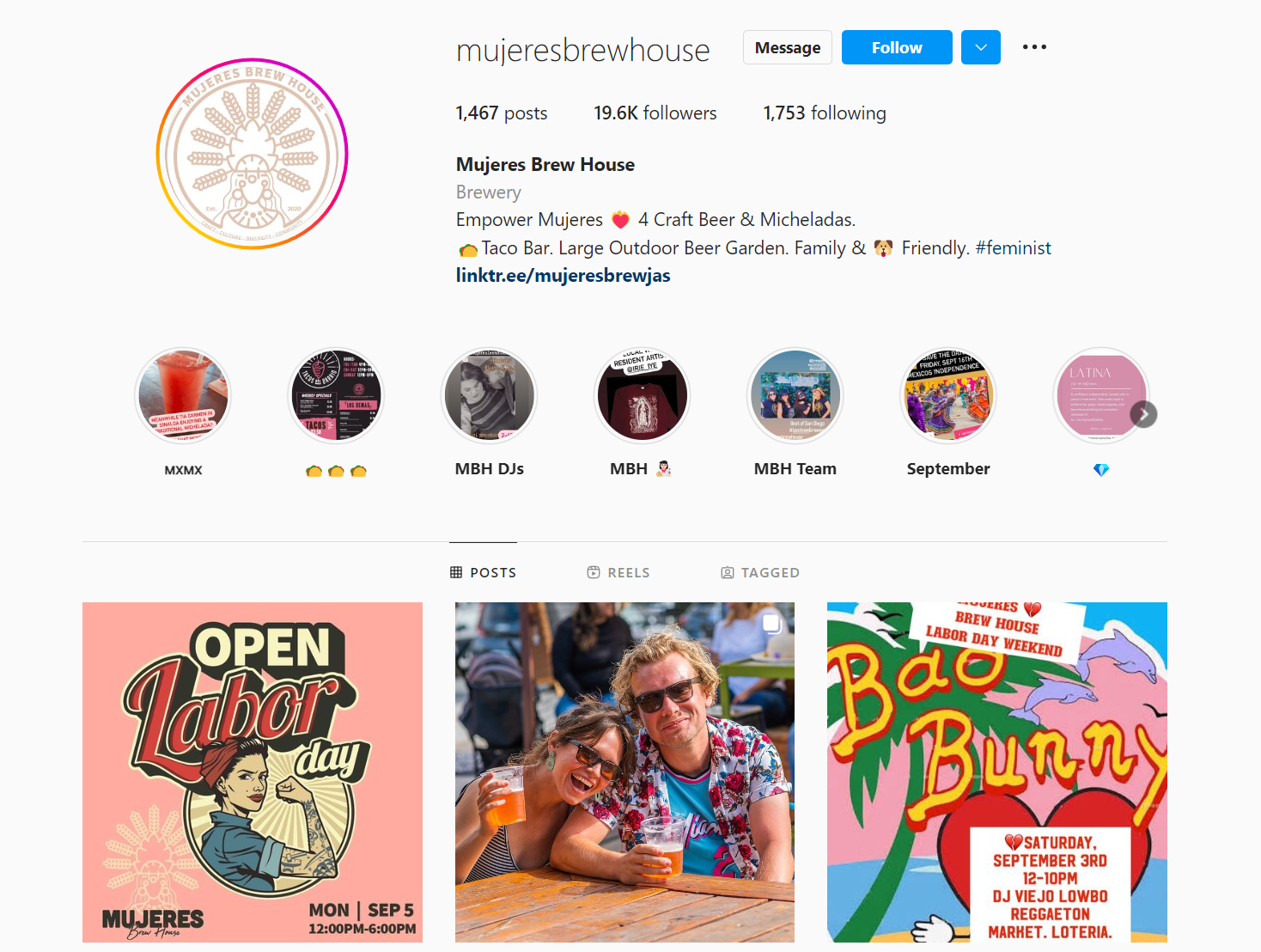Image resolution: width=1261 pixels, height=952 pixels.
Task: View the 19.6K followers list
Action: tap(655, 113)
